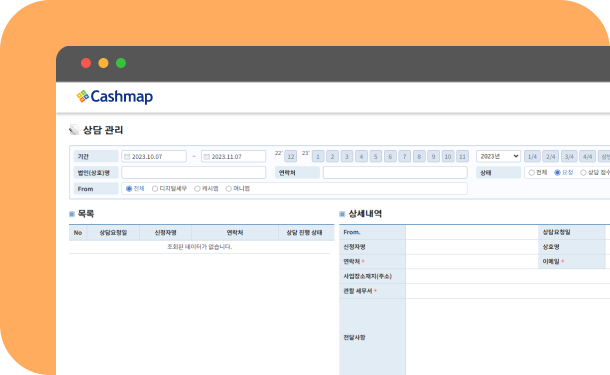Select 머니맵 radio button
The width and height of the screenshot is (610, 375).
(x=229, y=189)
